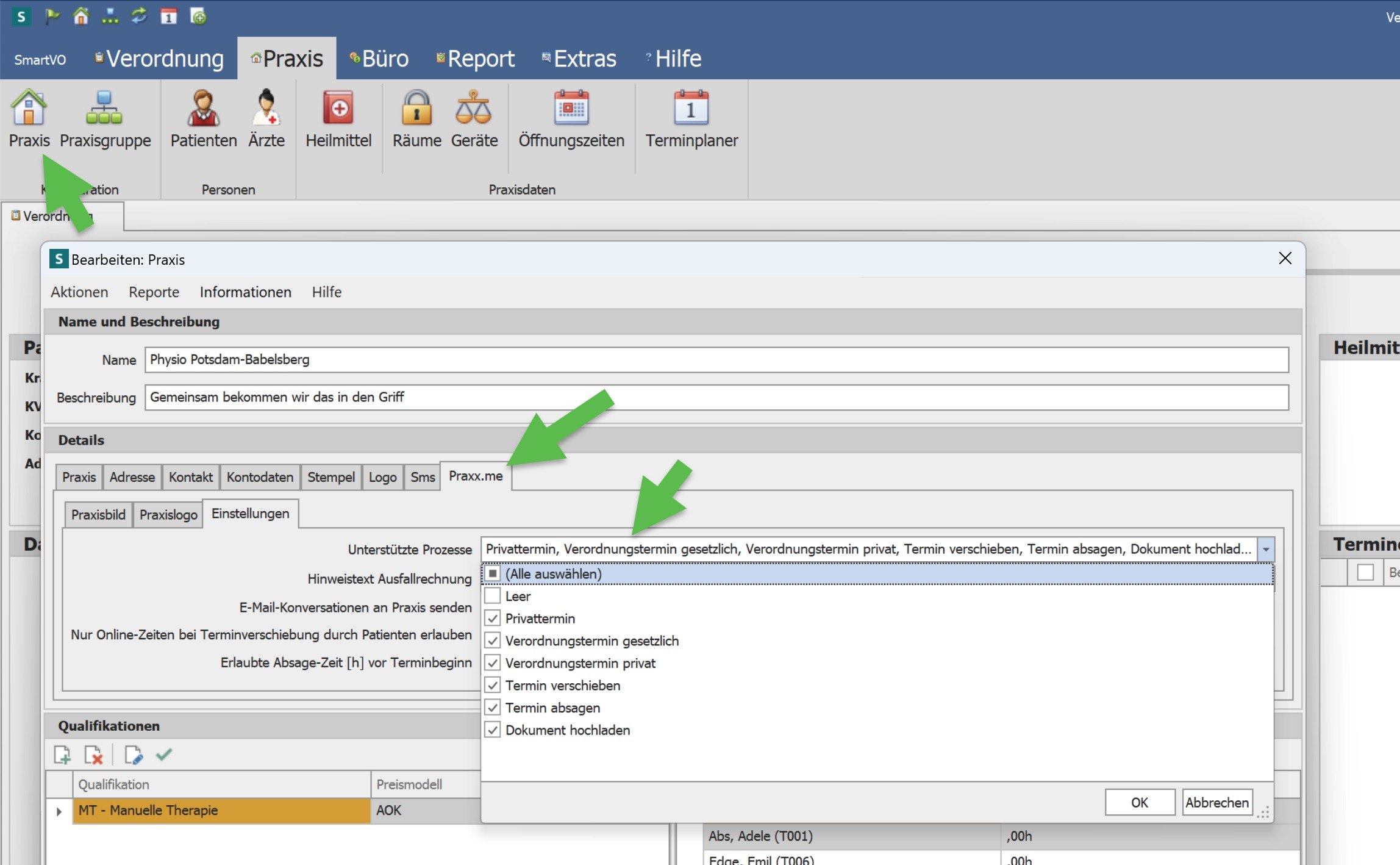This screenshot has height=865, width=1400.
Task: Open Öffnungszeiten calendar icon
Action: (571, 109)
